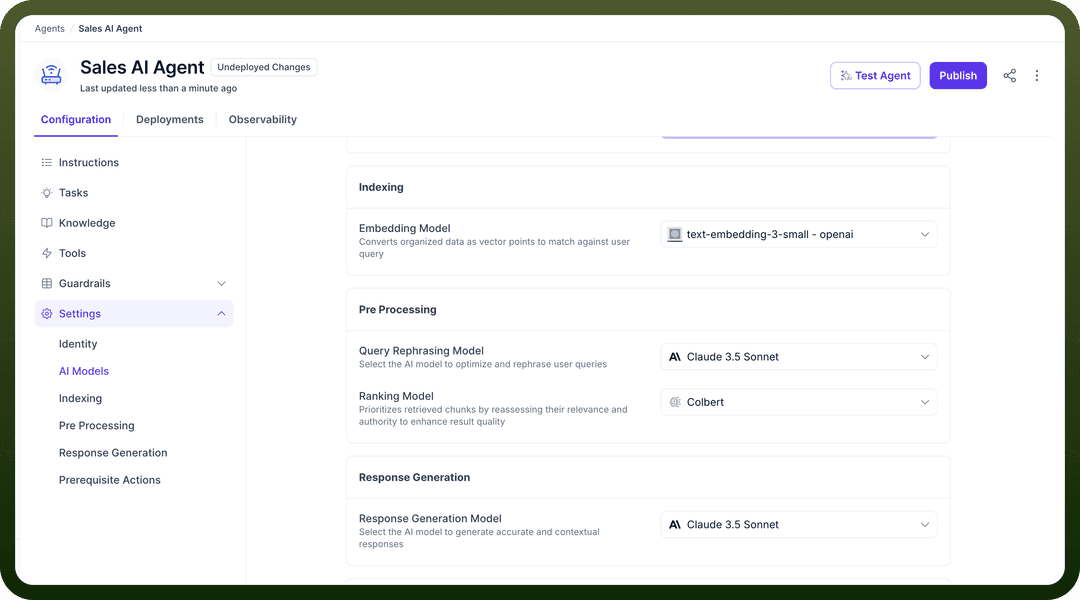Click the Ranking Model label
Screen dimensions: 1080x600
tap(396, 396)
